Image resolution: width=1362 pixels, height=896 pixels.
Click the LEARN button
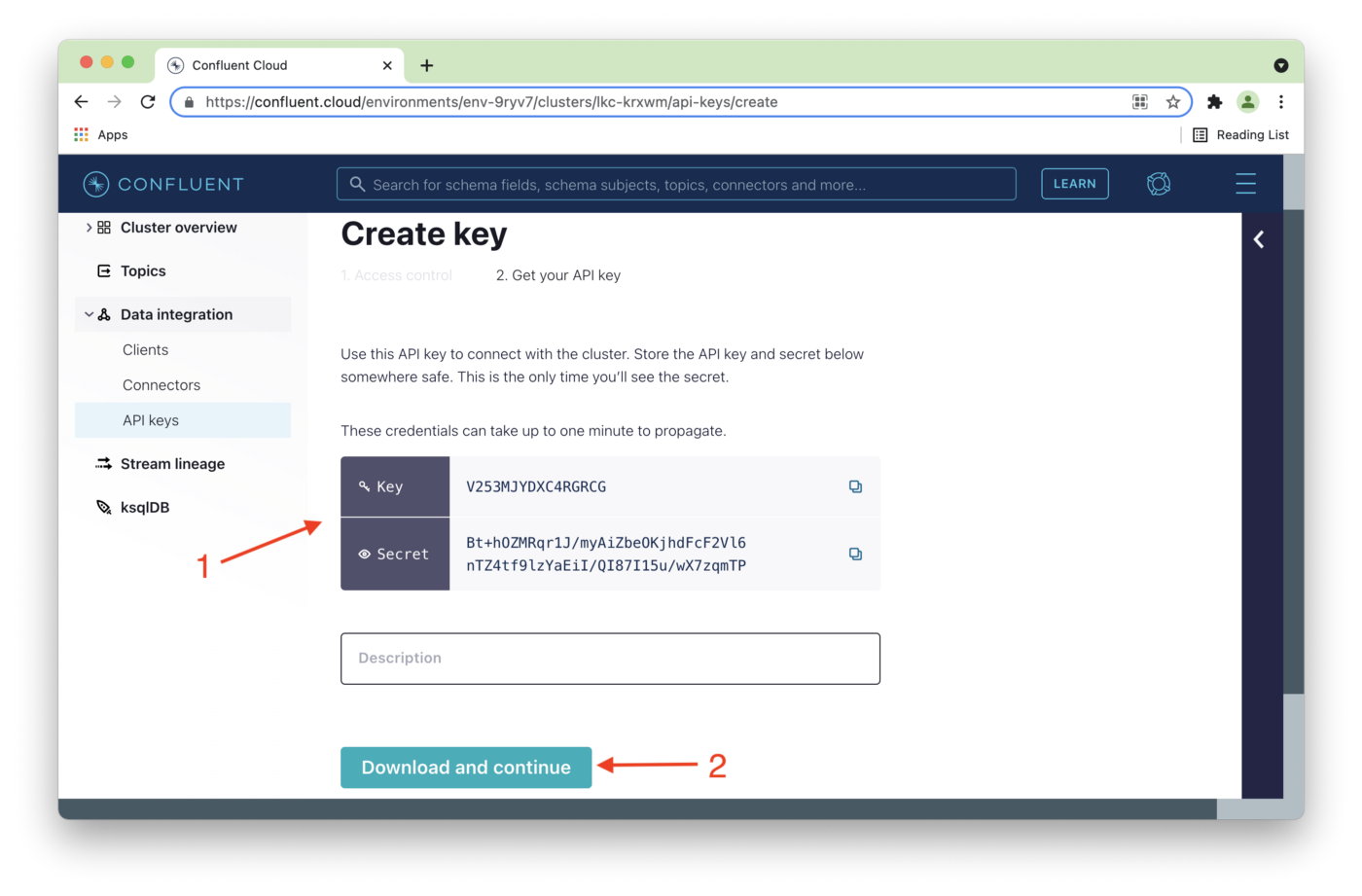click(1075, 184)
